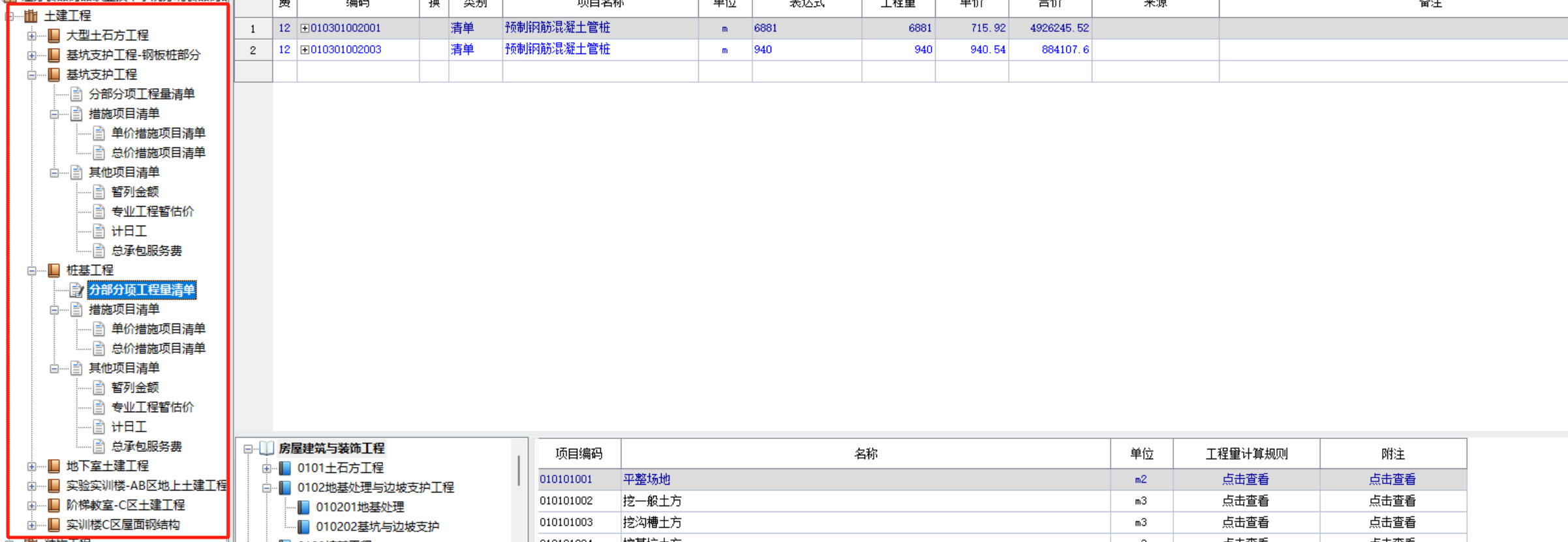Click the 工程量计算规则 column header
The image size is (1568, 542).
point(1246,454)
